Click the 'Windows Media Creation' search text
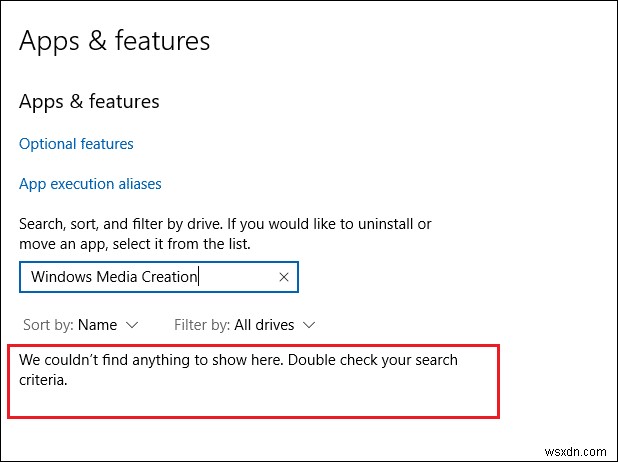This screenshot has width=618, height=462. click(x=114, y=277)
